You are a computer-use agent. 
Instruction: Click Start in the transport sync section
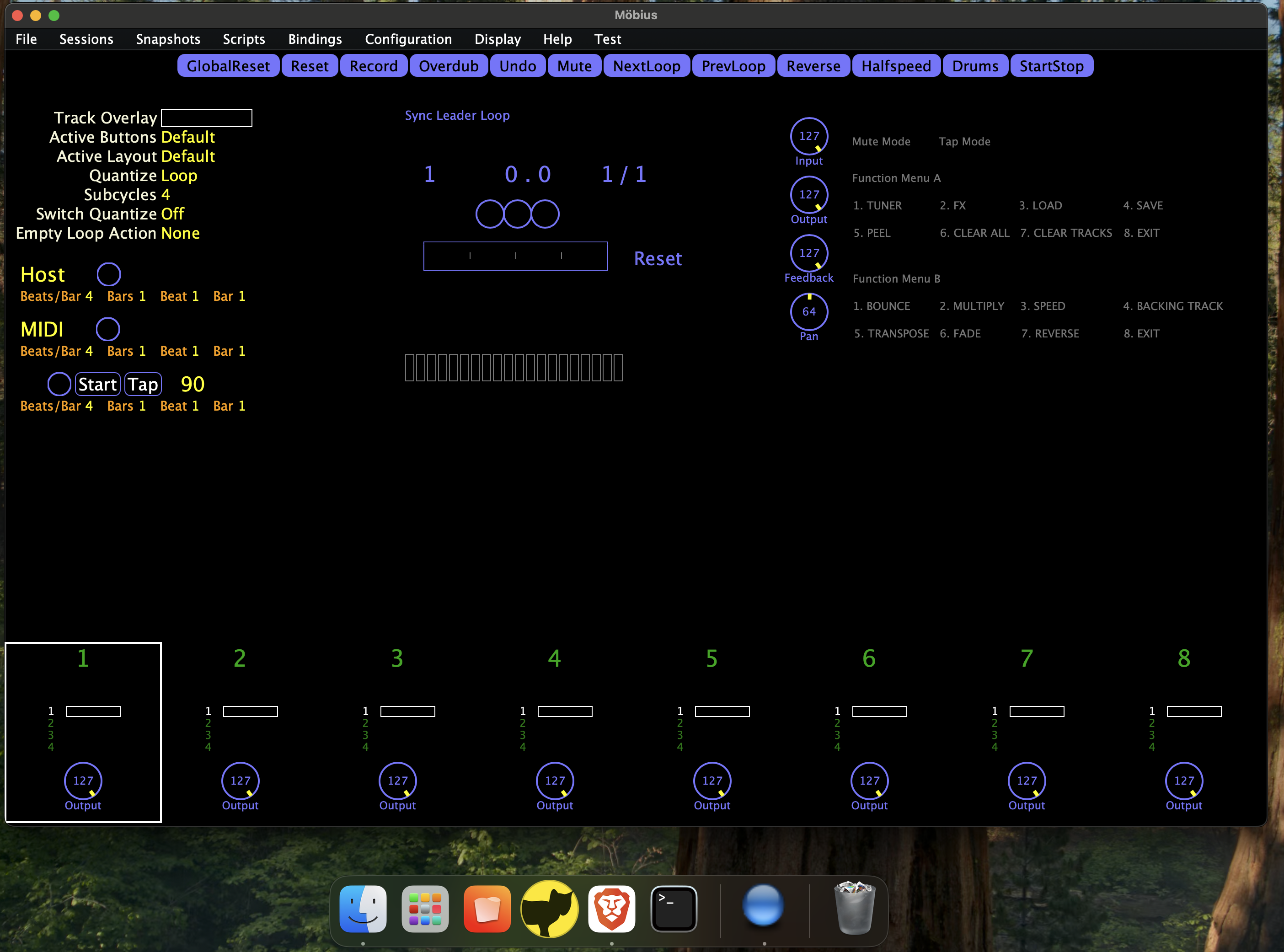97,384
